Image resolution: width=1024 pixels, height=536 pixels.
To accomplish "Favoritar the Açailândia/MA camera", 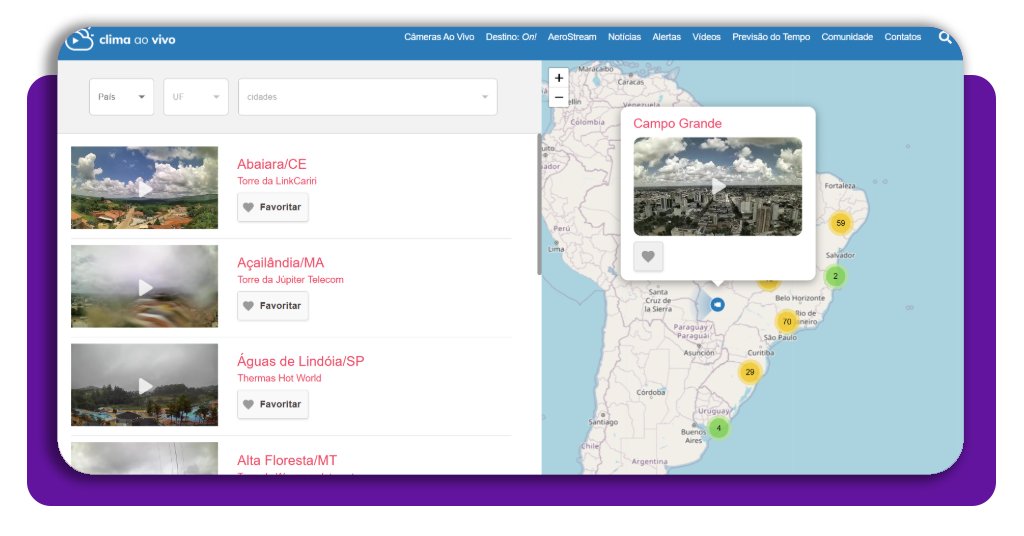I will (272, 306).
